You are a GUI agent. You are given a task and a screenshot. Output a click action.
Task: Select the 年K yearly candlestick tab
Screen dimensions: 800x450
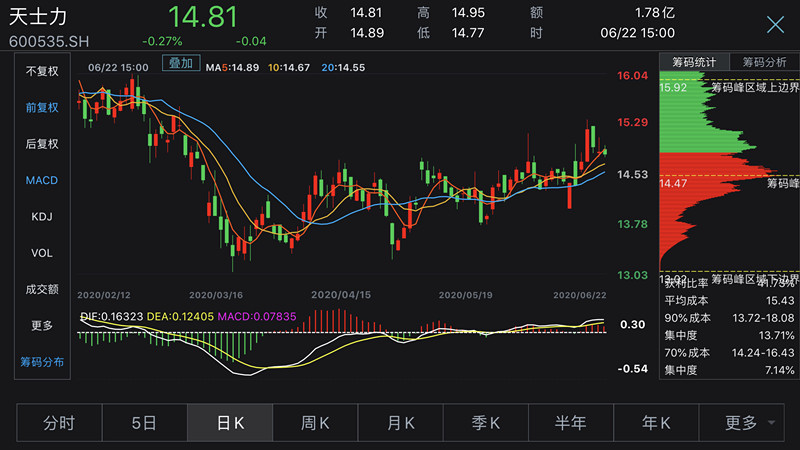click(656, 422)
